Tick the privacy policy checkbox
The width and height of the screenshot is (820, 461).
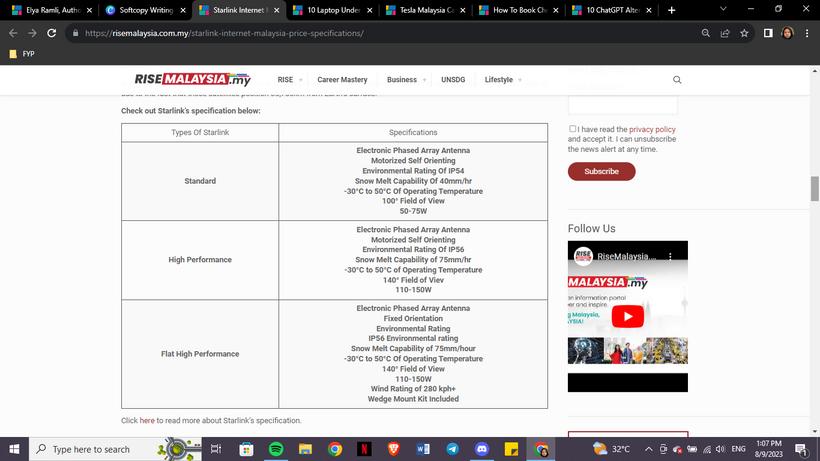coord(573,129)
